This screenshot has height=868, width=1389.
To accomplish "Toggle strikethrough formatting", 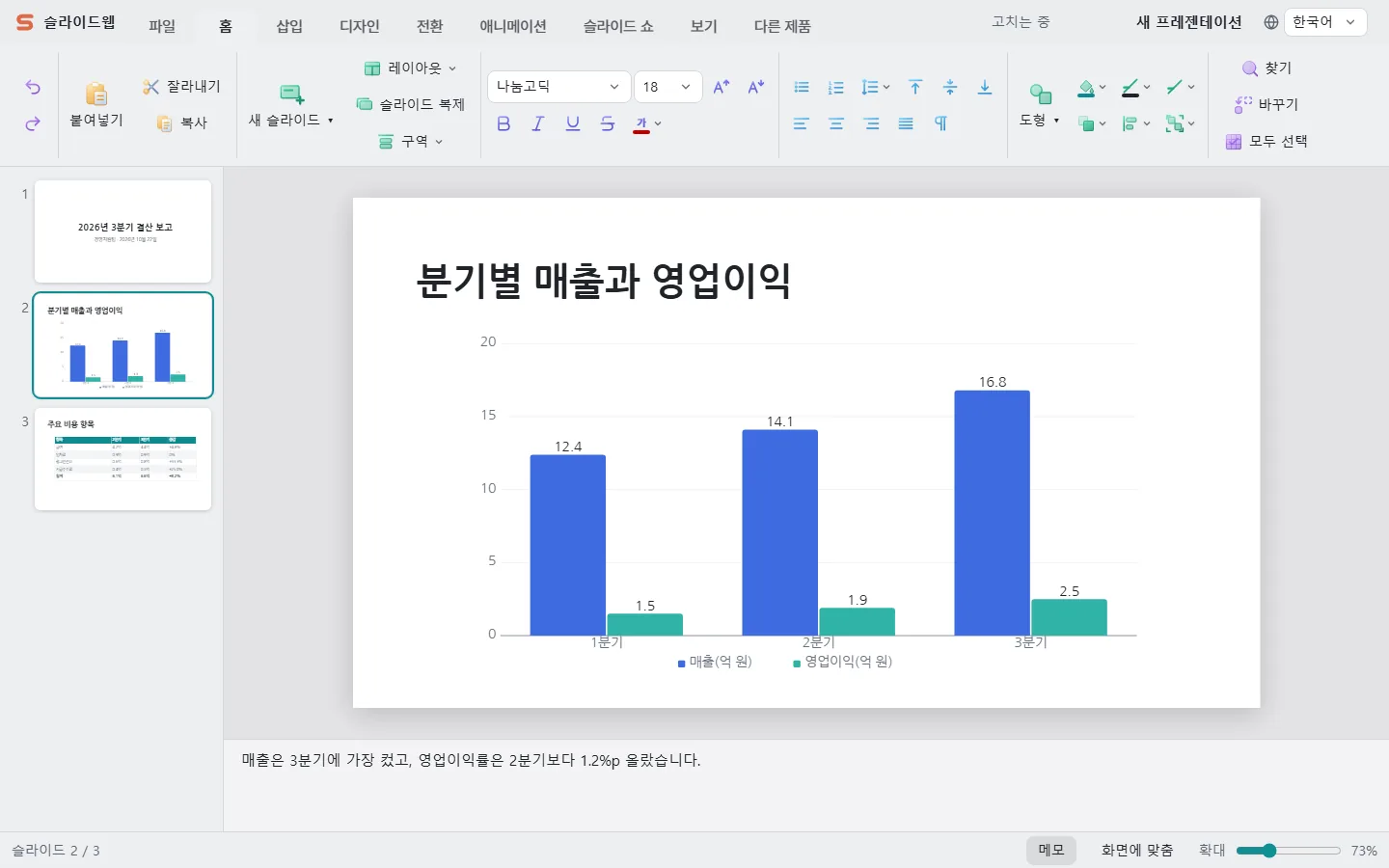I will [608, 123].
